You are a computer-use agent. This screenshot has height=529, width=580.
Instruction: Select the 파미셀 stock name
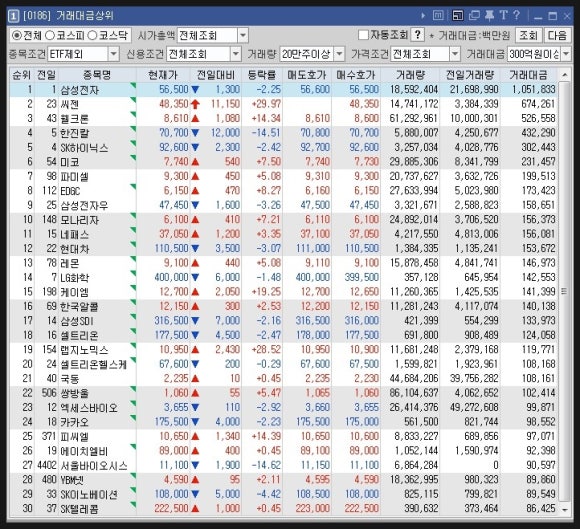75,176
